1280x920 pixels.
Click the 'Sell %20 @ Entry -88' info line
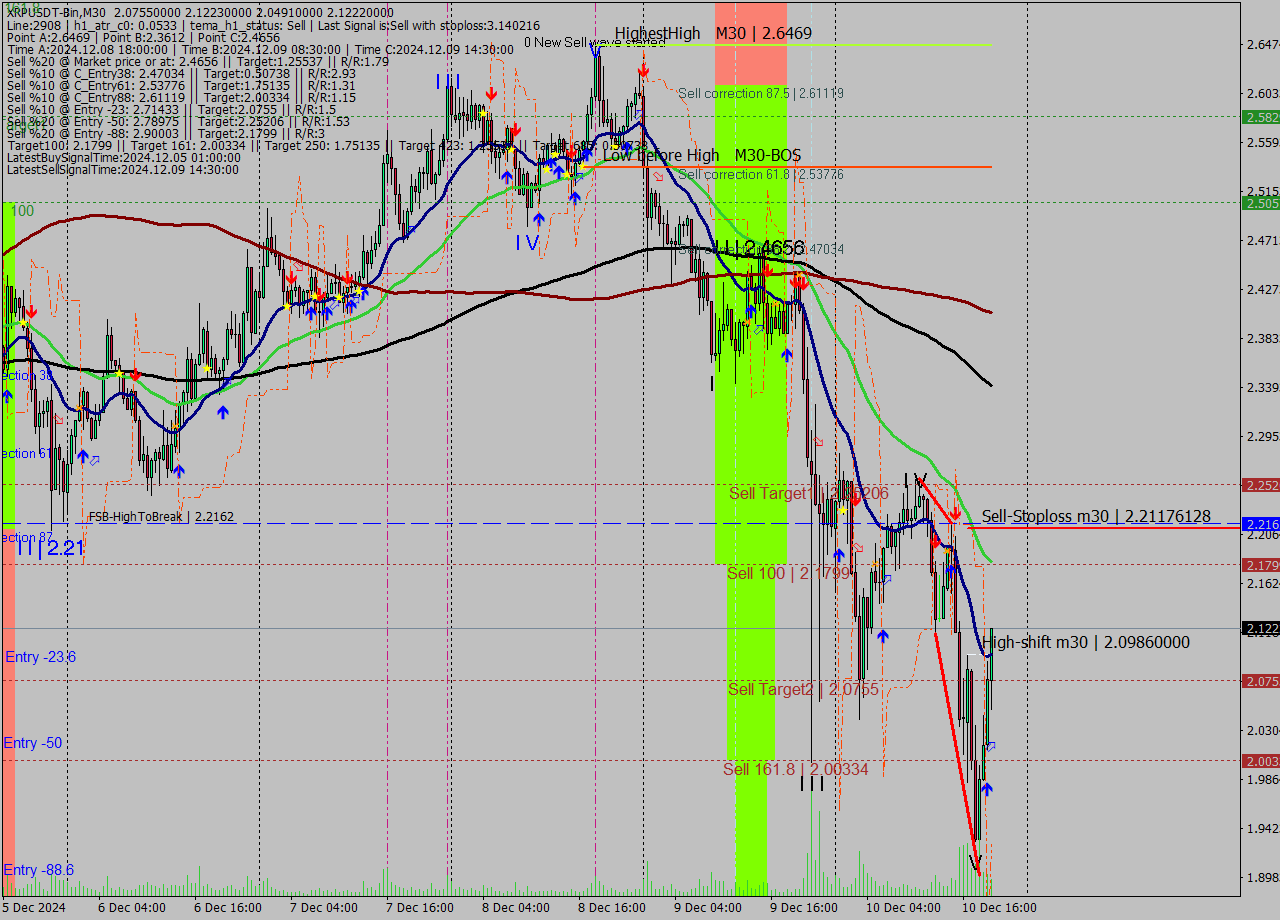point(165,133)
